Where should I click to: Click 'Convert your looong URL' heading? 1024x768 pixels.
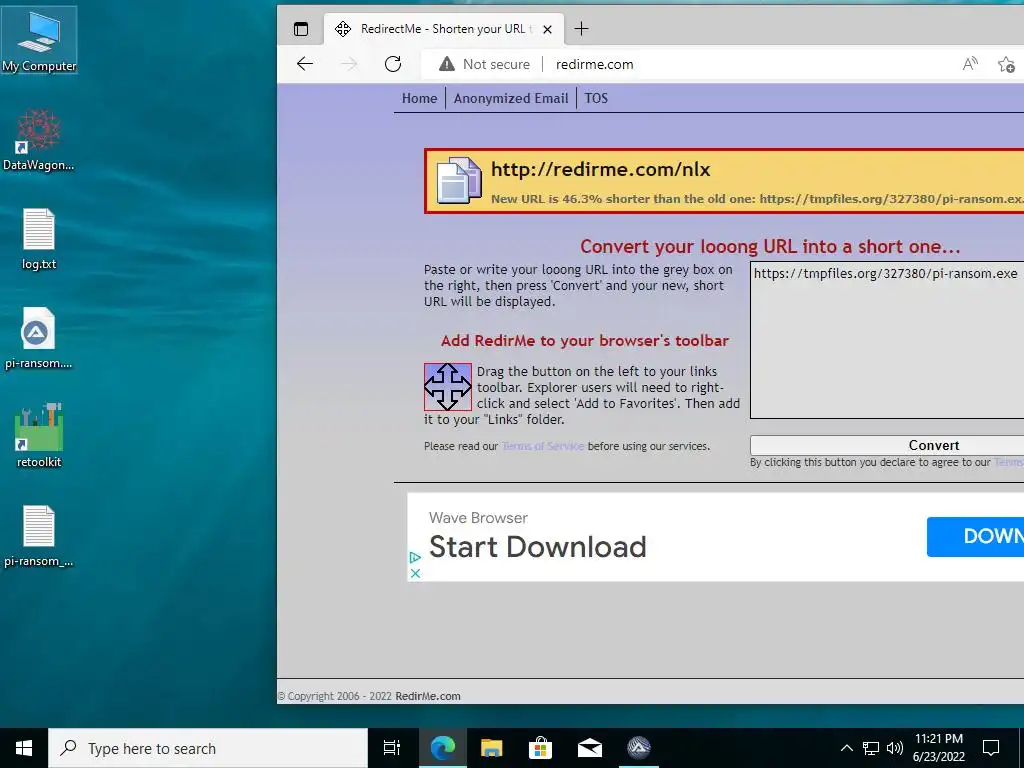coord(770,247)
